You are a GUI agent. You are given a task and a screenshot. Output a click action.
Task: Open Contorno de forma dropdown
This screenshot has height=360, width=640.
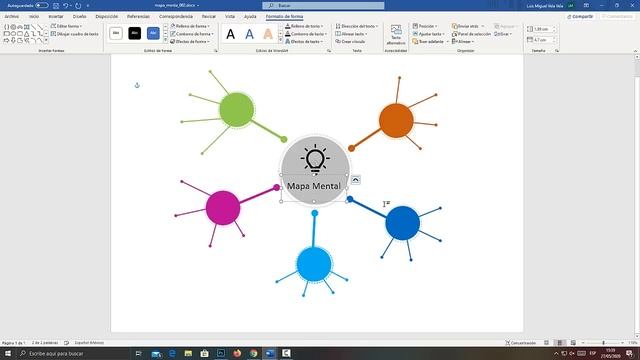tap(192, 34)
